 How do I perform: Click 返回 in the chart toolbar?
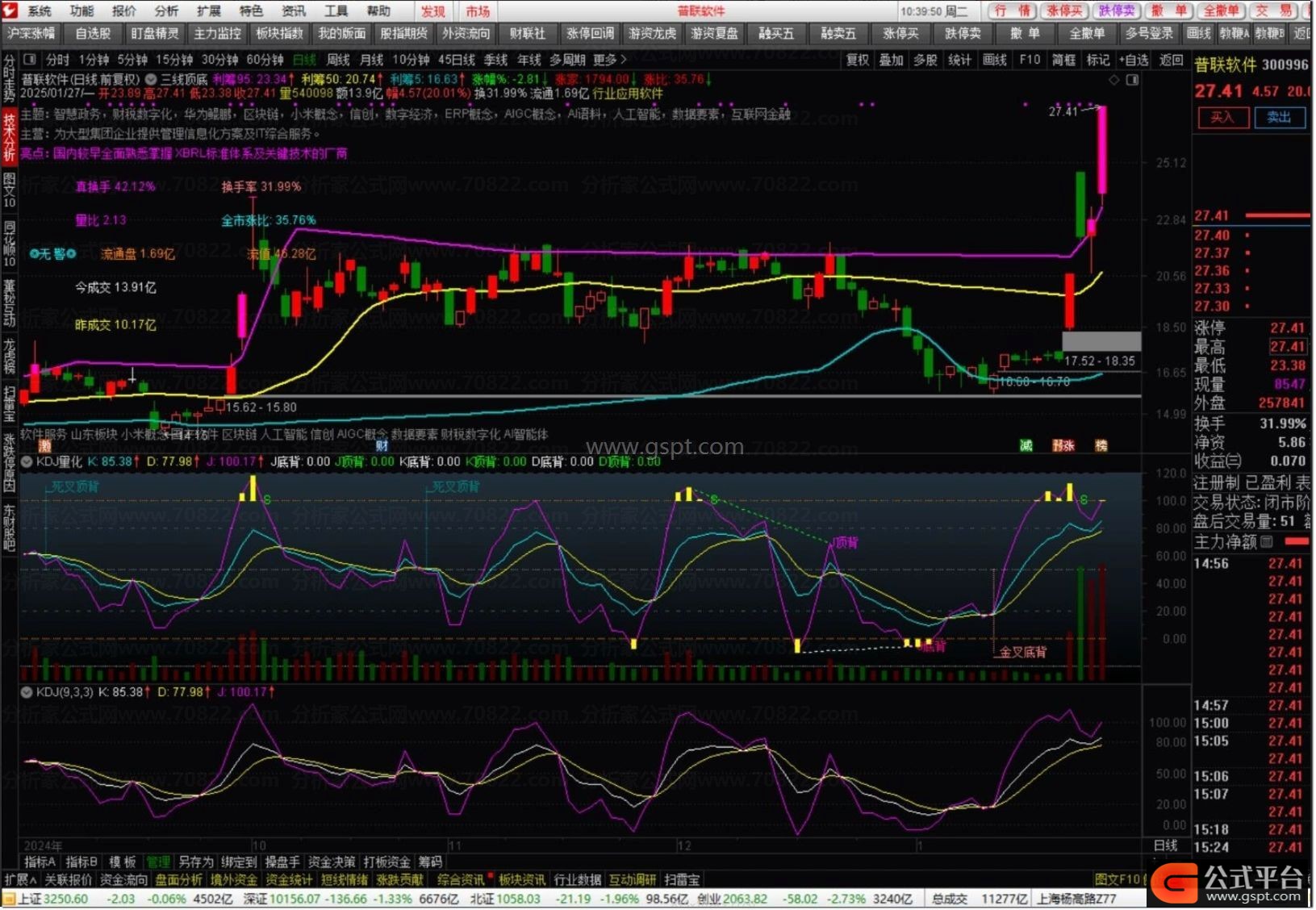point(1171,60)
